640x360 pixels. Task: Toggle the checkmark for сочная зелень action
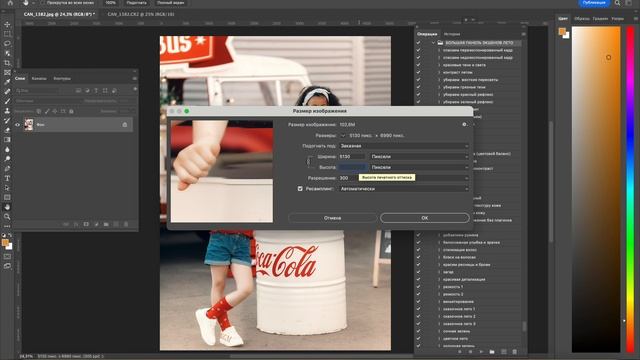(x=418, y=331)
